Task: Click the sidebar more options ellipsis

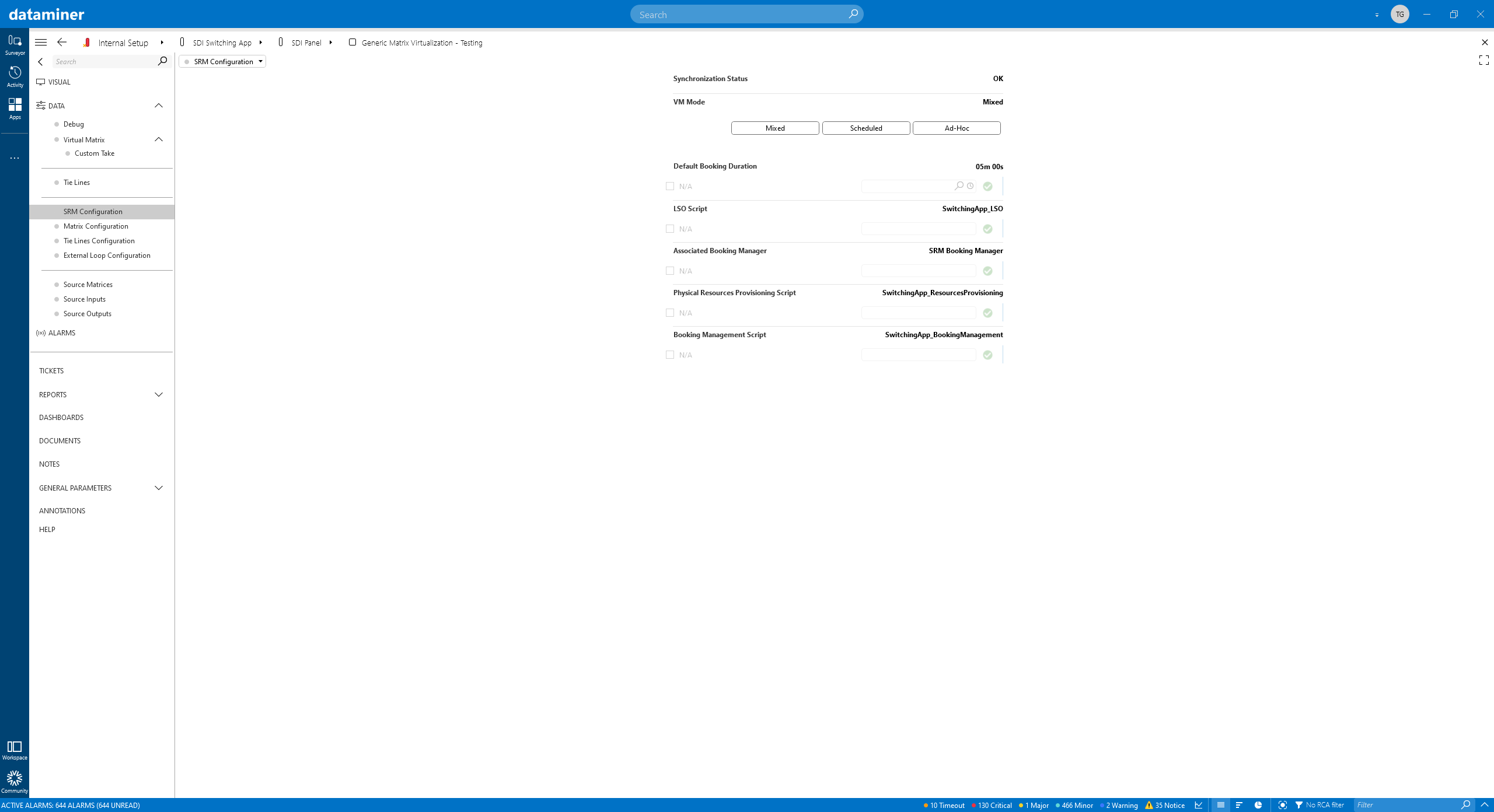Action: (15, 158)
